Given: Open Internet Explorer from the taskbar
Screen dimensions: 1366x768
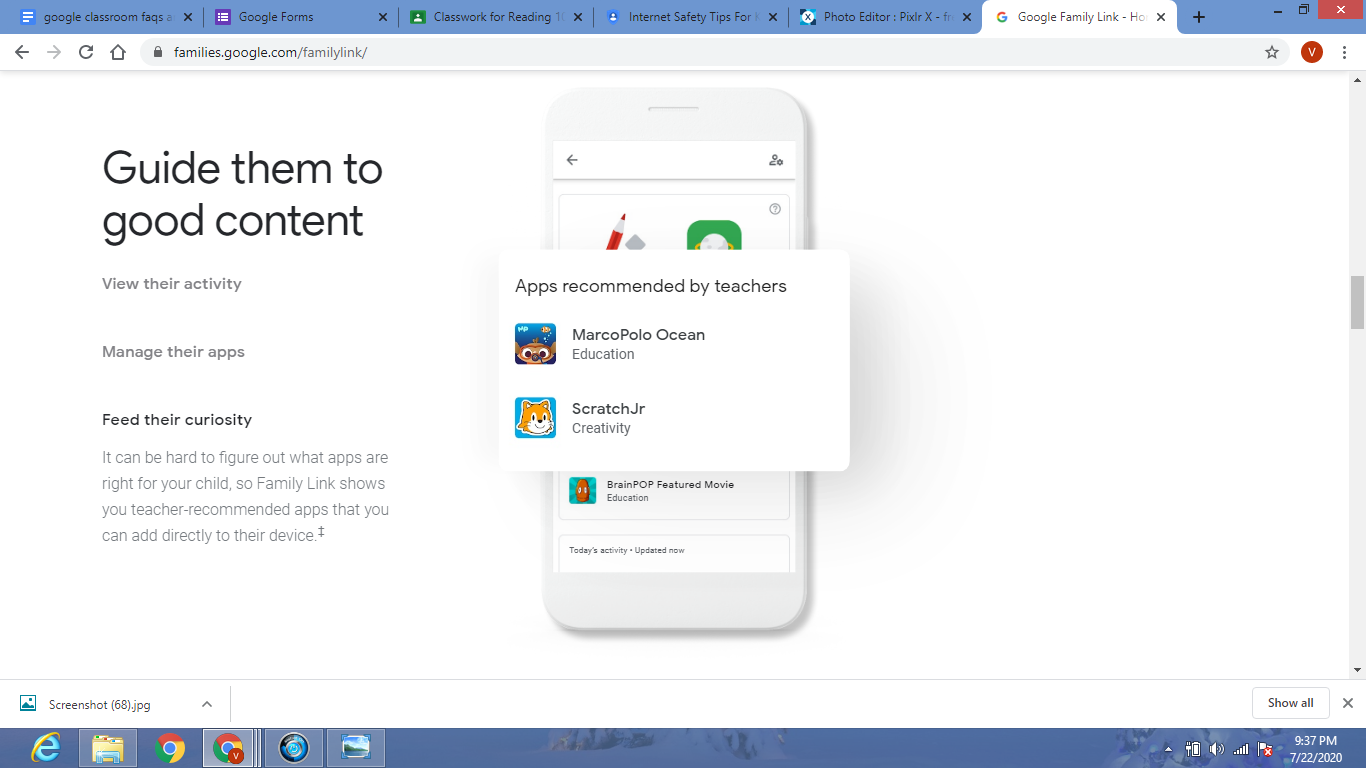Looking at the screenshot, I should tap(46, 748).
